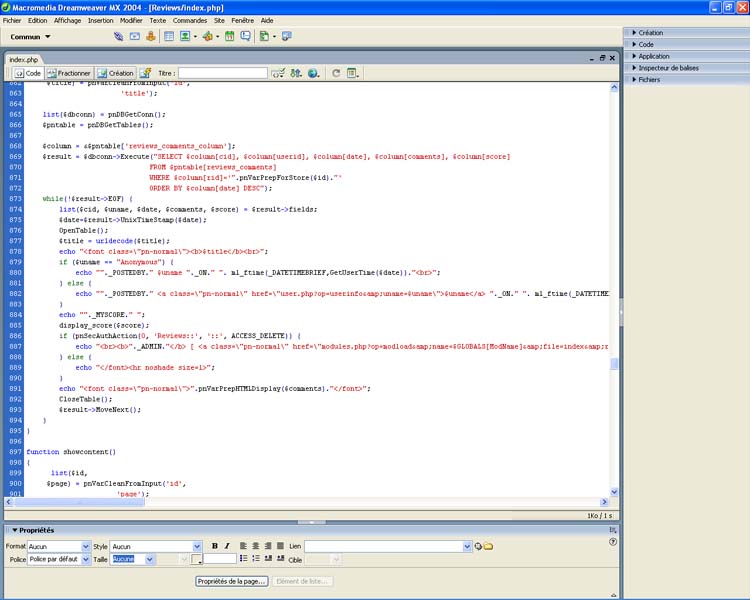This screenshot has width=750, height=600.
Task: Click the vertical scrollbar thumb
Action: pyautogui.click(x=614, y=364)
